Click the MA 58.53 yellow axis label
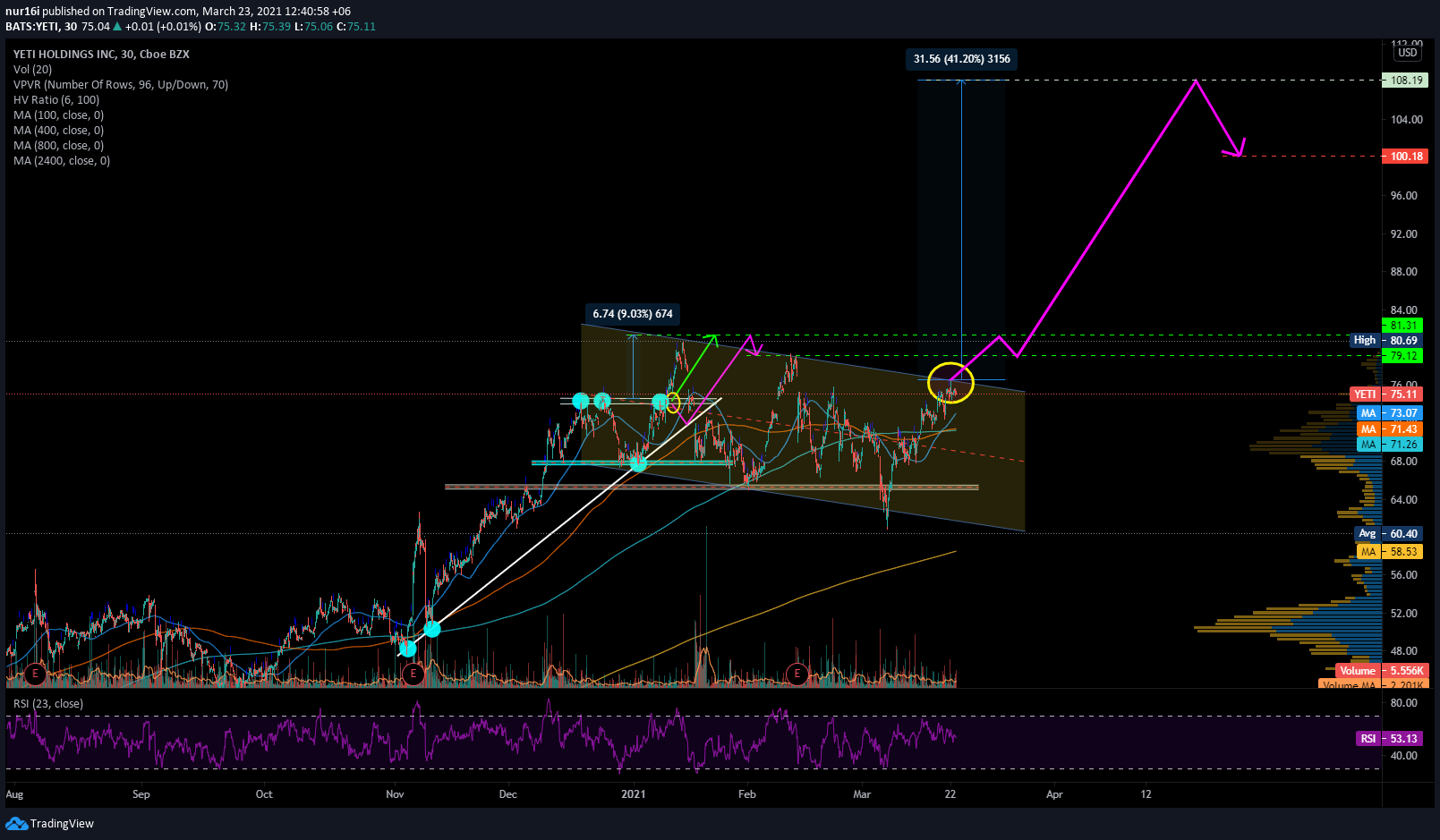The height and width of the screenshot is (840, 1440). tap(1390, 552)
